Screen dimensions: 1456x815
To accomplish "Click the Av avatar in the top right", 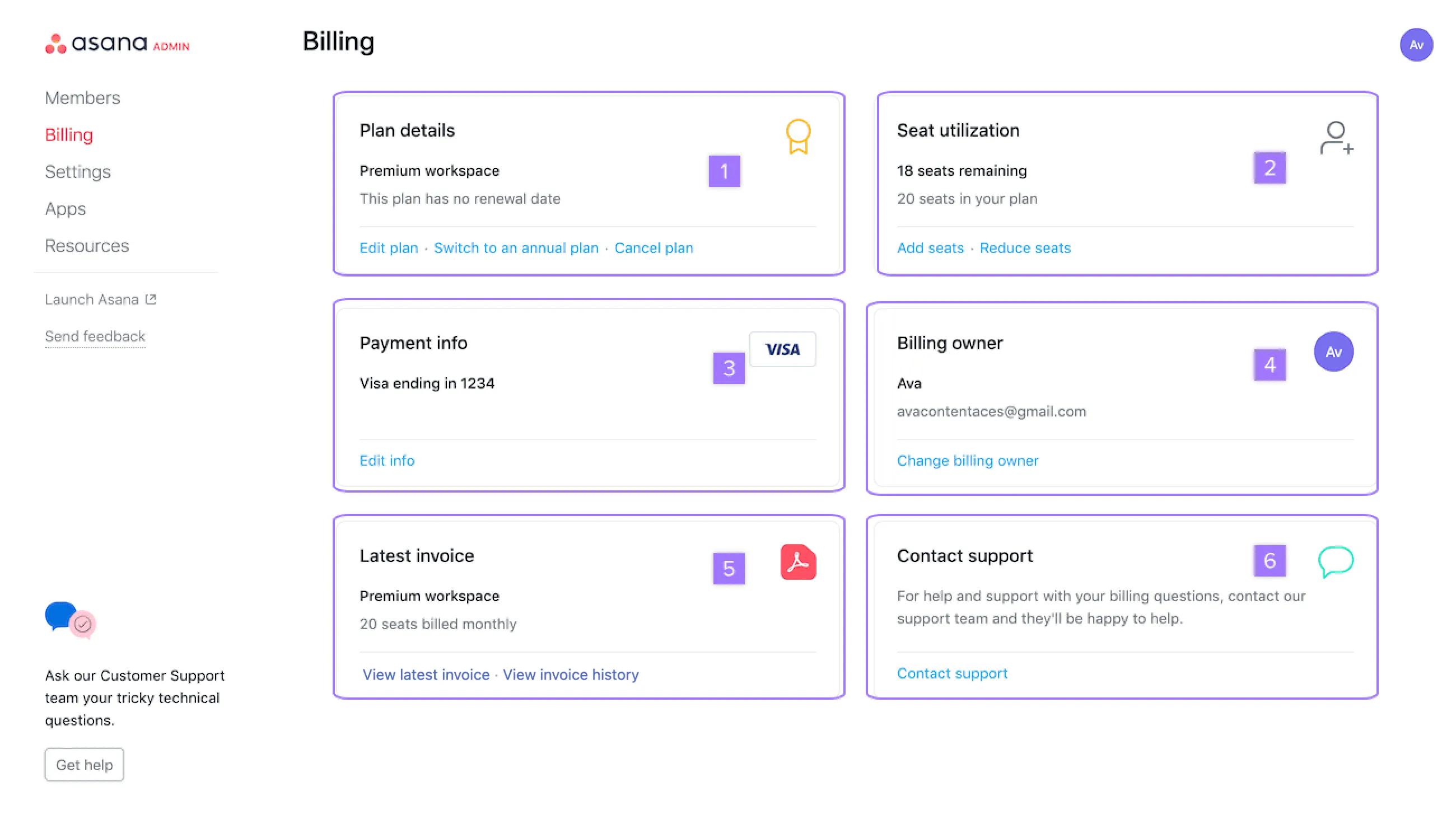I will pyautogui.click(x=1416, y=45).
